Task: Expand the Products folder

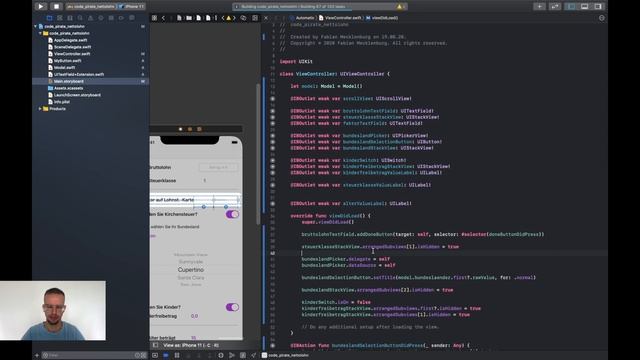Action: tap(40, 109)
